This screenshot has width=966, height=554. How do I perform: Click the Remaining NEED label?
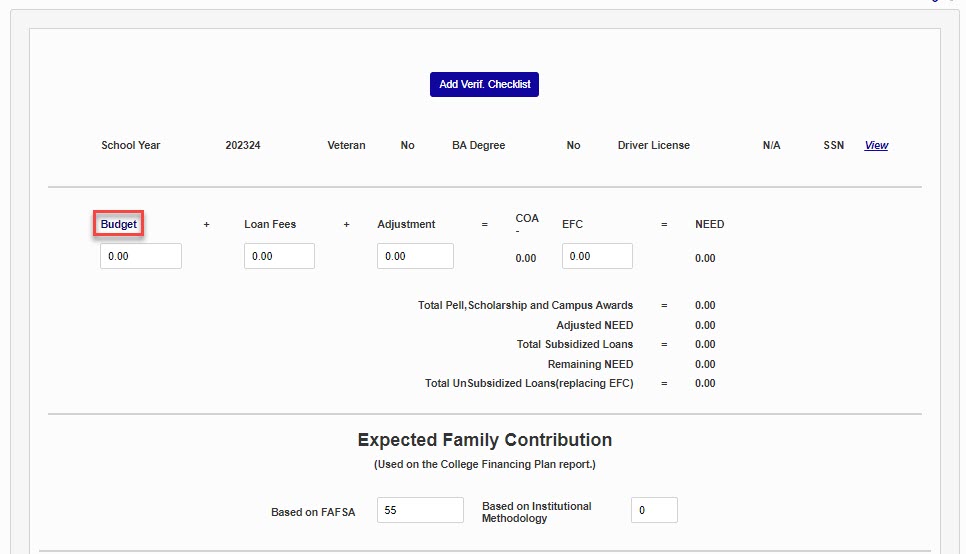click(590, 364)
